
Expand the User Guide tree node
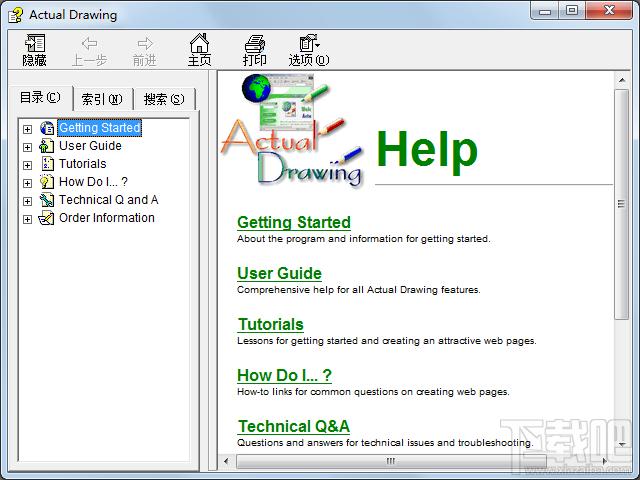tap(27, 147)
